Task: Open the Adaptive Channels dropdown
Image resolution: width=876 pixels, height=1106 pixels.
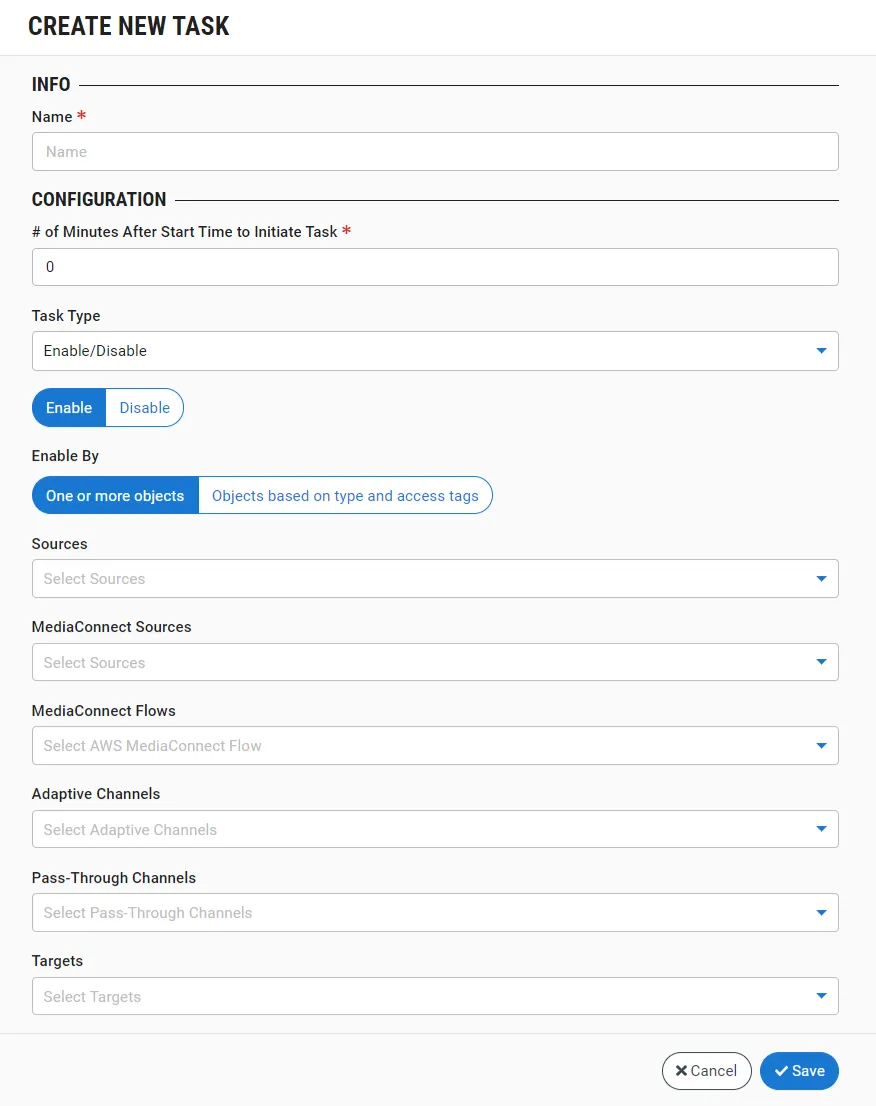Action: (435, 829)
